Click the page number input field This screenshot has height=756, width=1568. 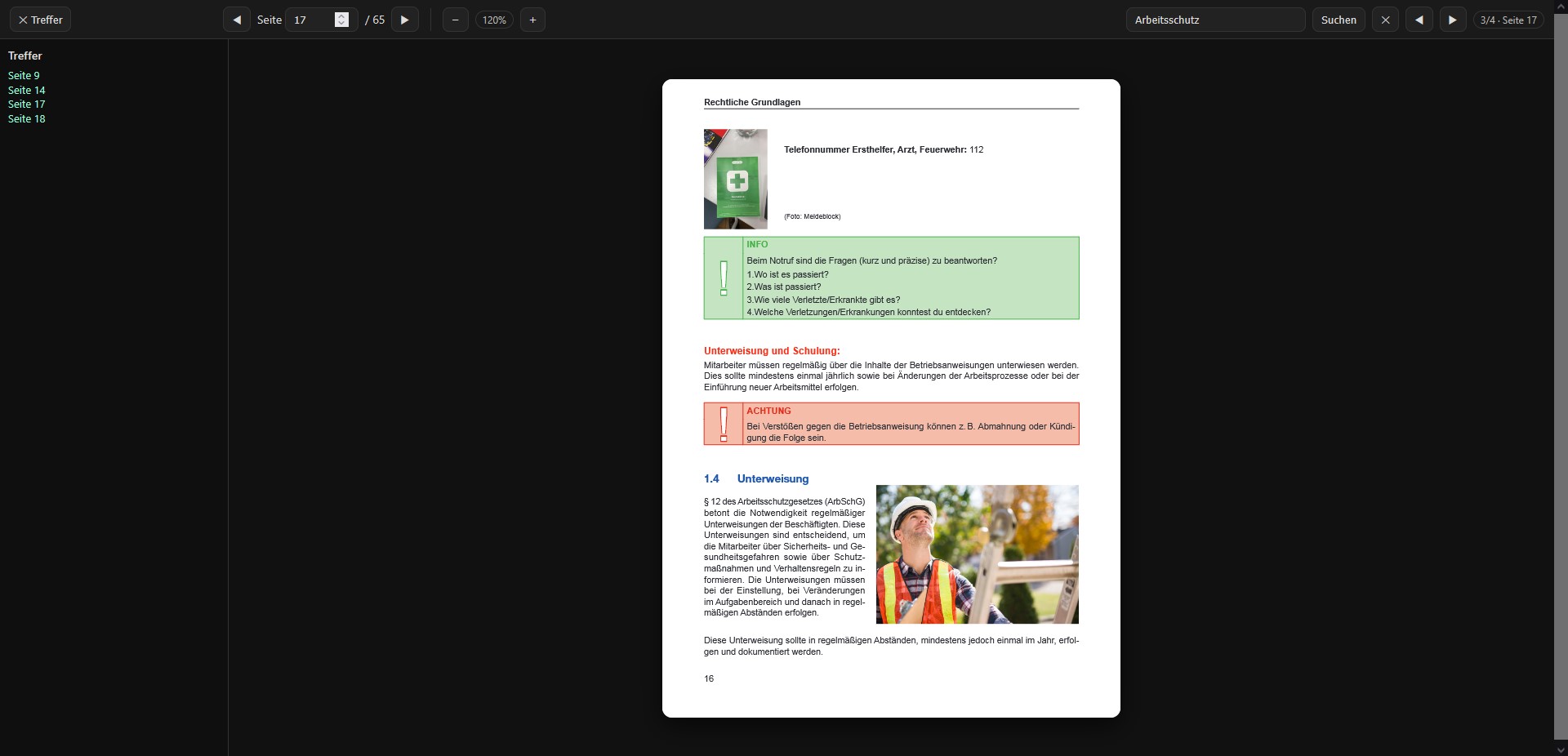tap(310, 20)
